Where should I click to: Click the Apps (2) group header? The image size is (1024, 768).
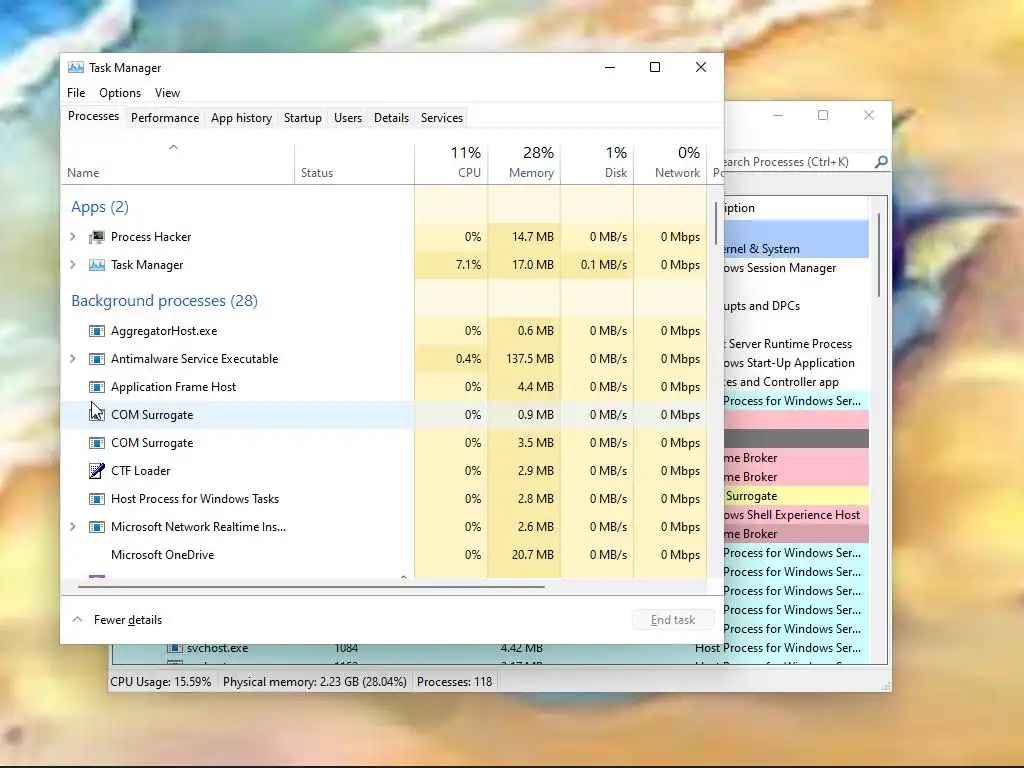click(x=100, y=207)
